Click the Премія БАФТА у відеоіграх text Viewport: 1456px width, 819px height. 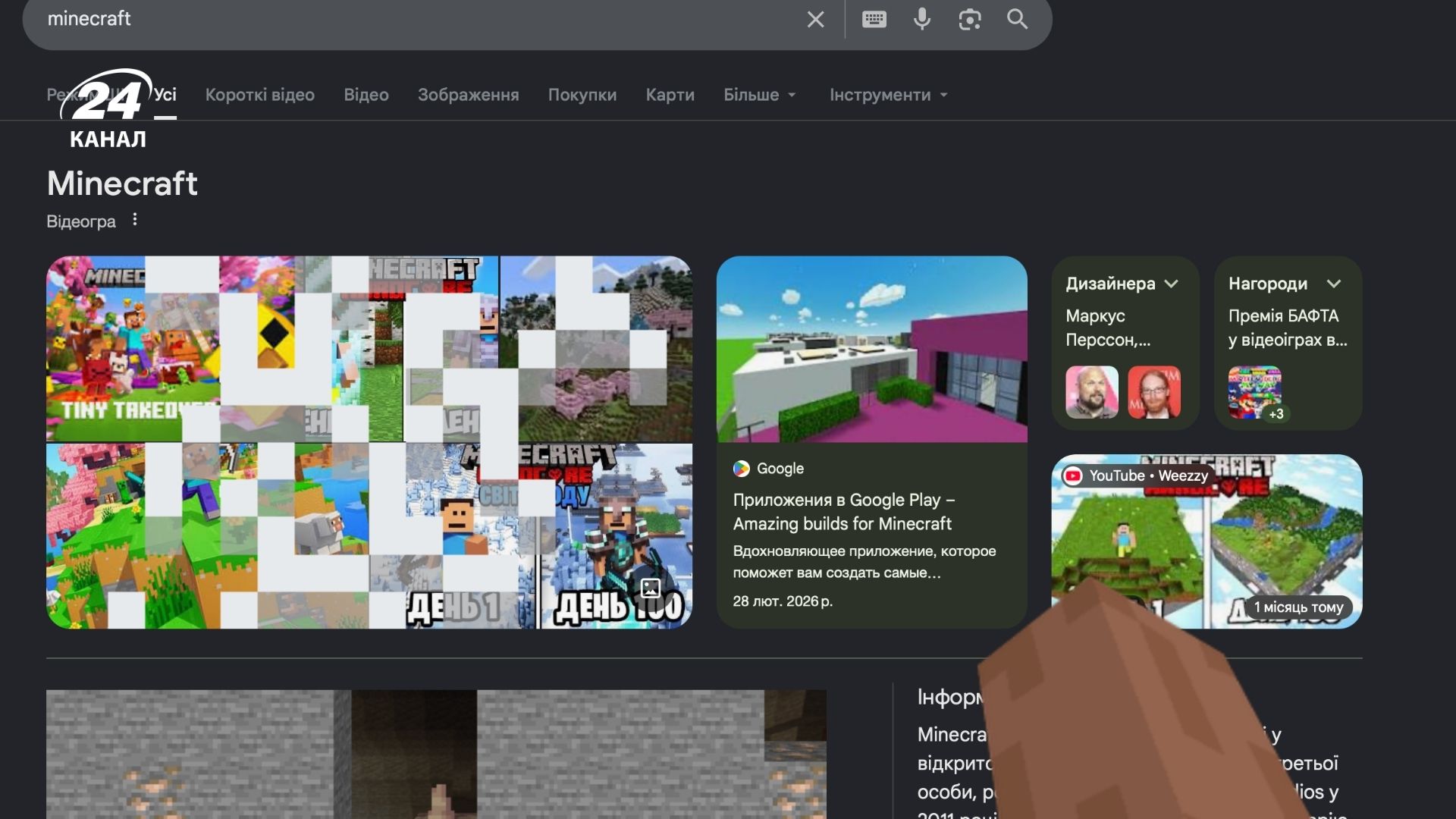[1288, 328]
